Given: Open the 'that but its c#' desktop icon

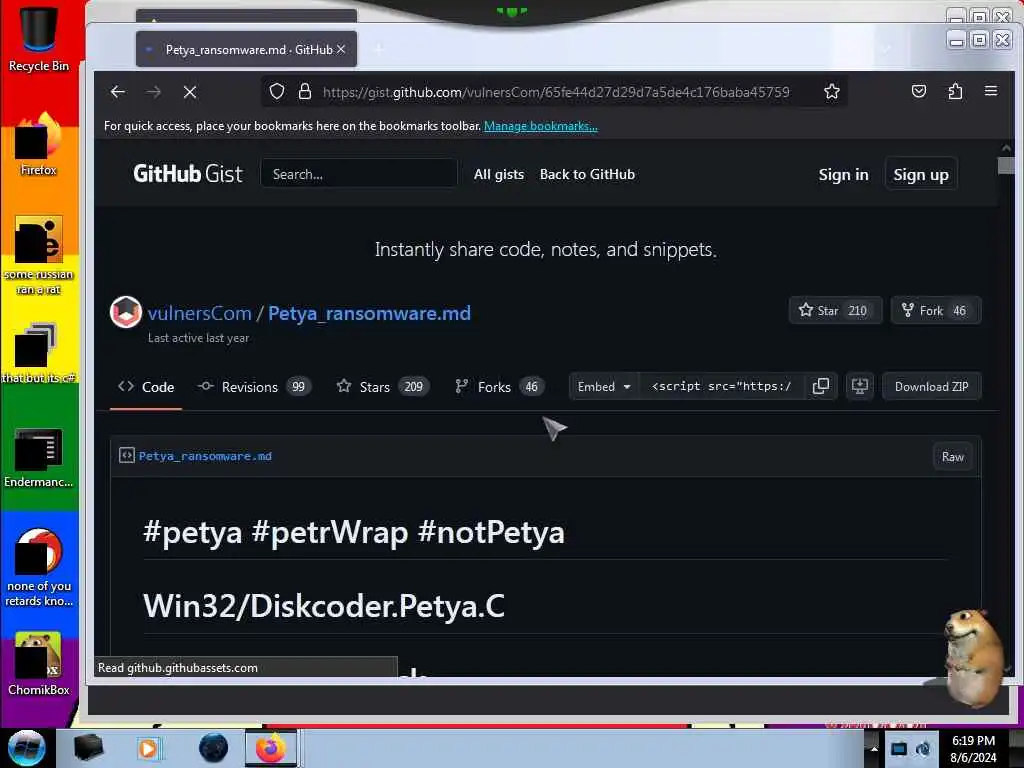Looking at the screenshot, I should [39, 353].
